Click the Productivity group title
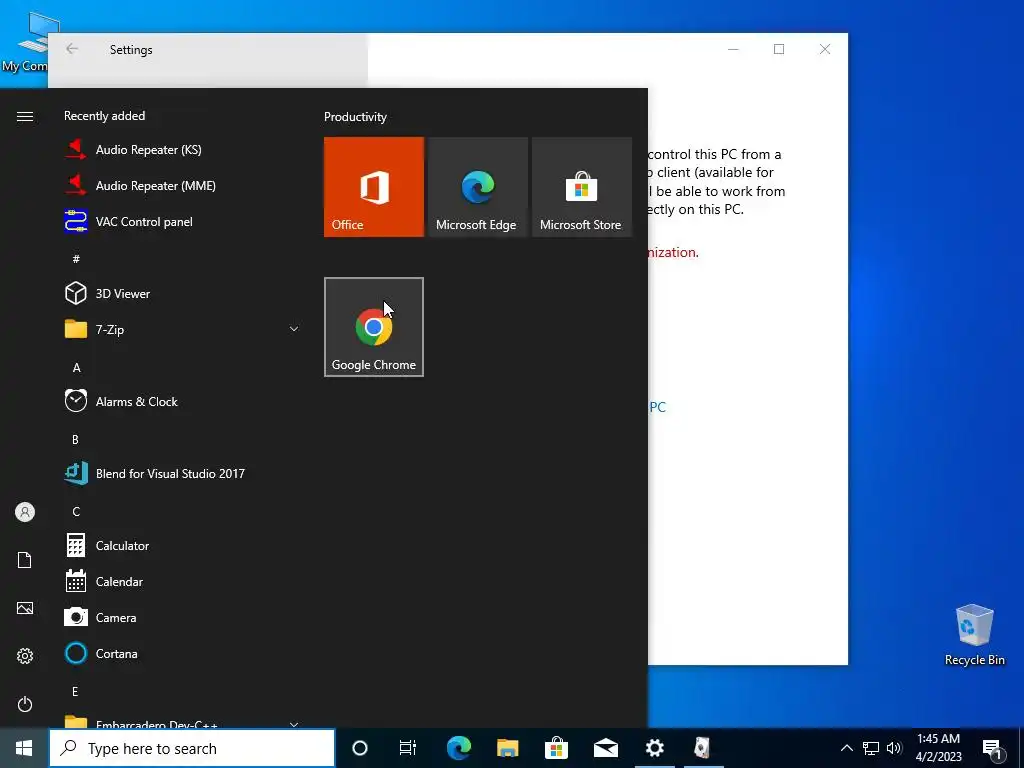The image size is (1024, 768). click(355, 117)
